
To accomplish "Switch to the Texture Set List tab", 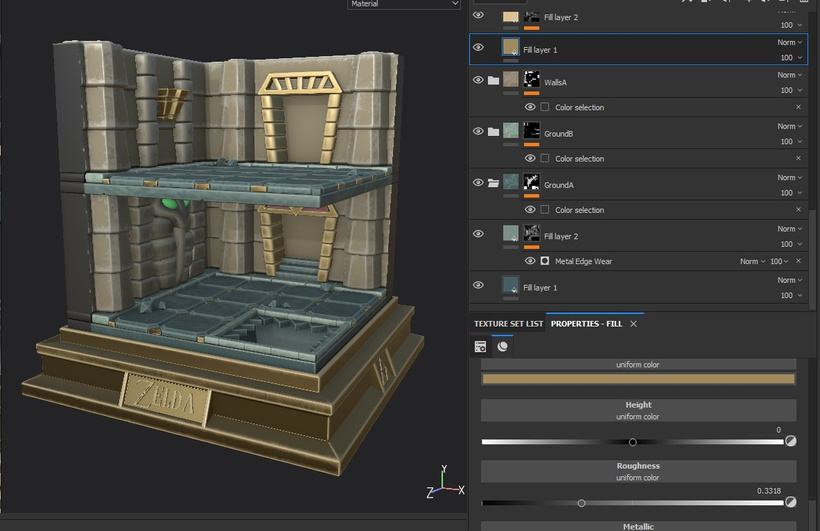I will coord(508,324).
